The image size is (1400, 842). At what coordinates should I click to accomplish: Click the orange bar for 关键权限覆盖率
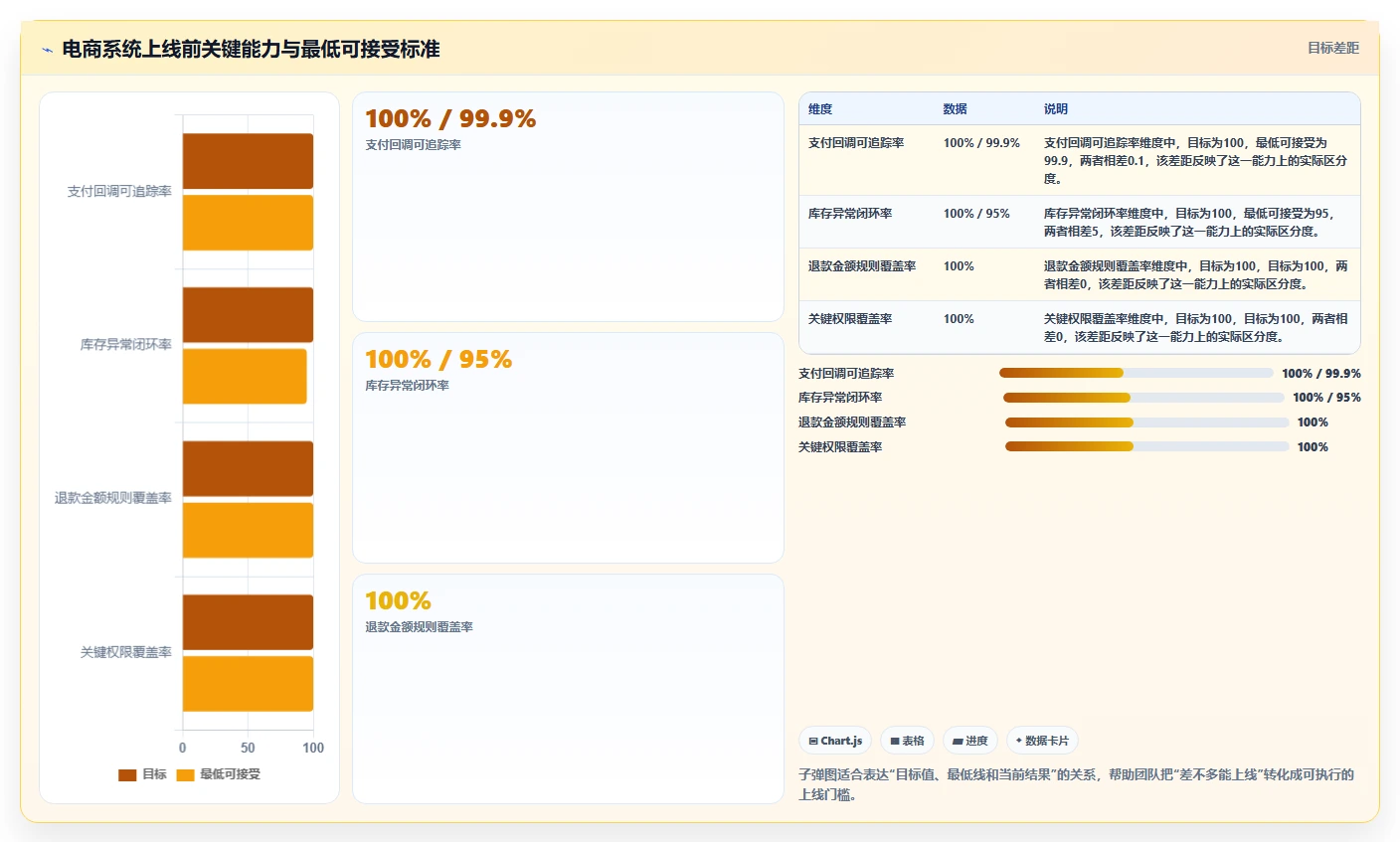248,684
